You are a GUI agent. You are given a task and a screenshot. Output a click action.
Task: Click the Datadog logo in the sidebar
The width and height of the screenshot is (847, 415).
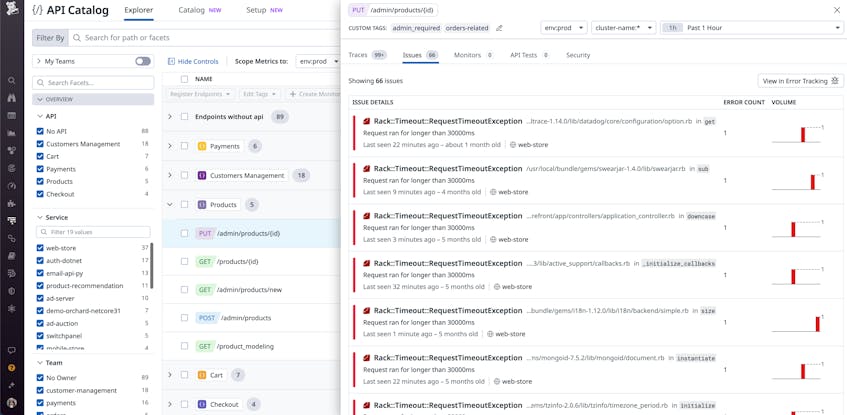coord(12,9)
